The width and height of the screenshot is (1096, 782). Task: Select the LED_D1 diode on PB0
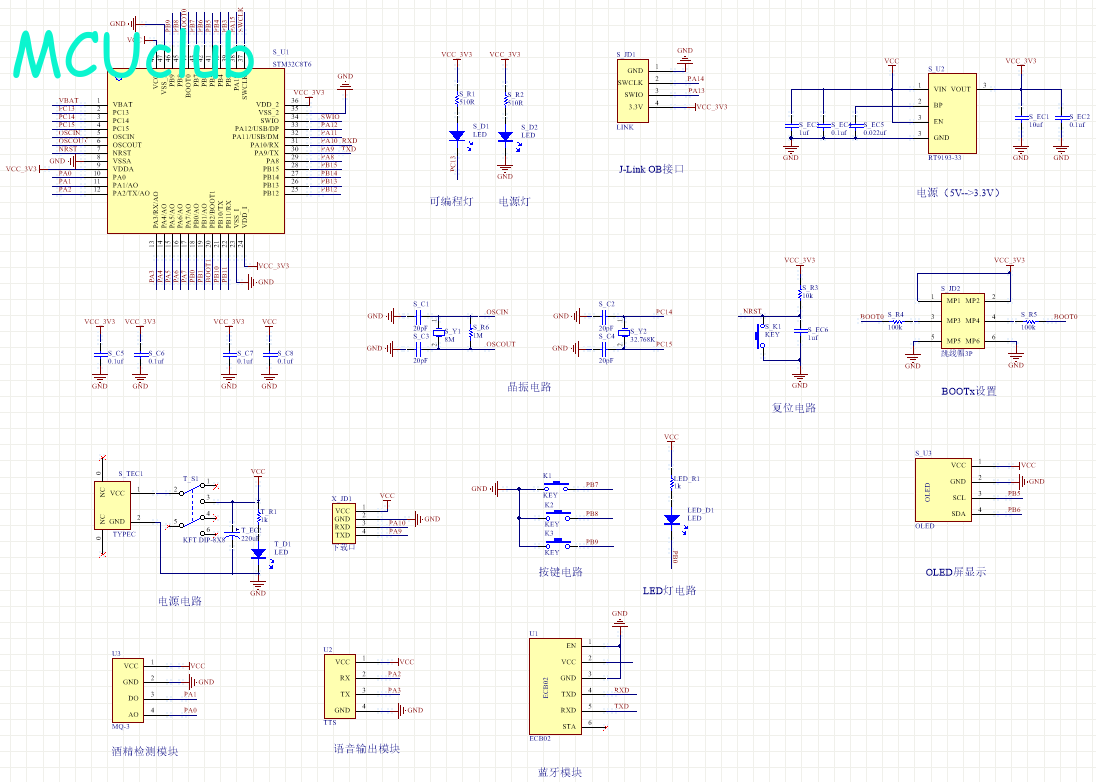coord(672,520)
